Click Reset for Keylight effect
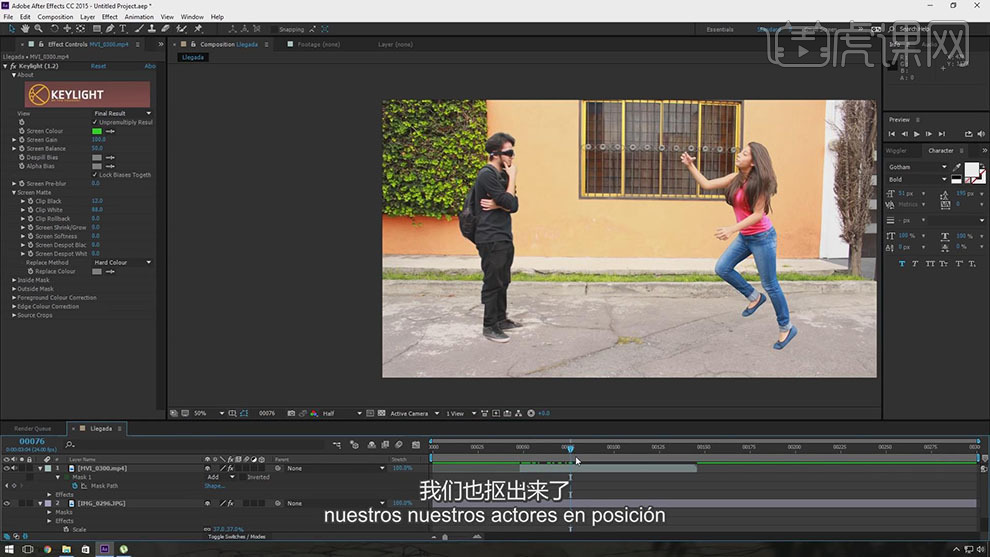The height and width of the screenshot is (557, 990). click(x=98, y=66)
